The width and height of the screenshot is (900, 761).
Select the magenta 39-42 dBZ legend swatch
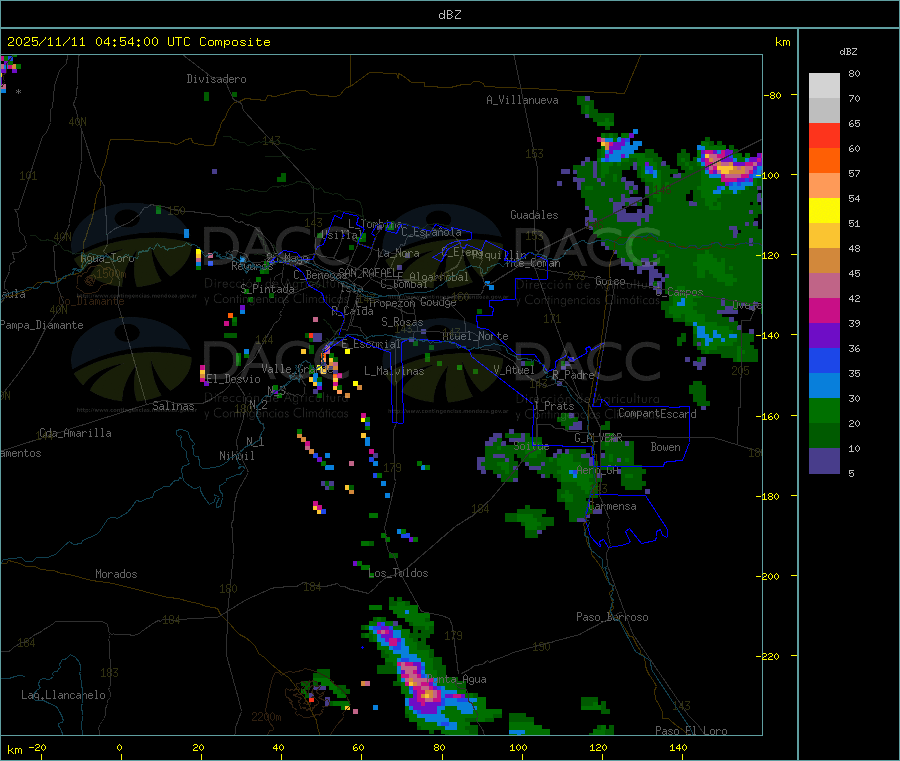click(x=824, y=310)
